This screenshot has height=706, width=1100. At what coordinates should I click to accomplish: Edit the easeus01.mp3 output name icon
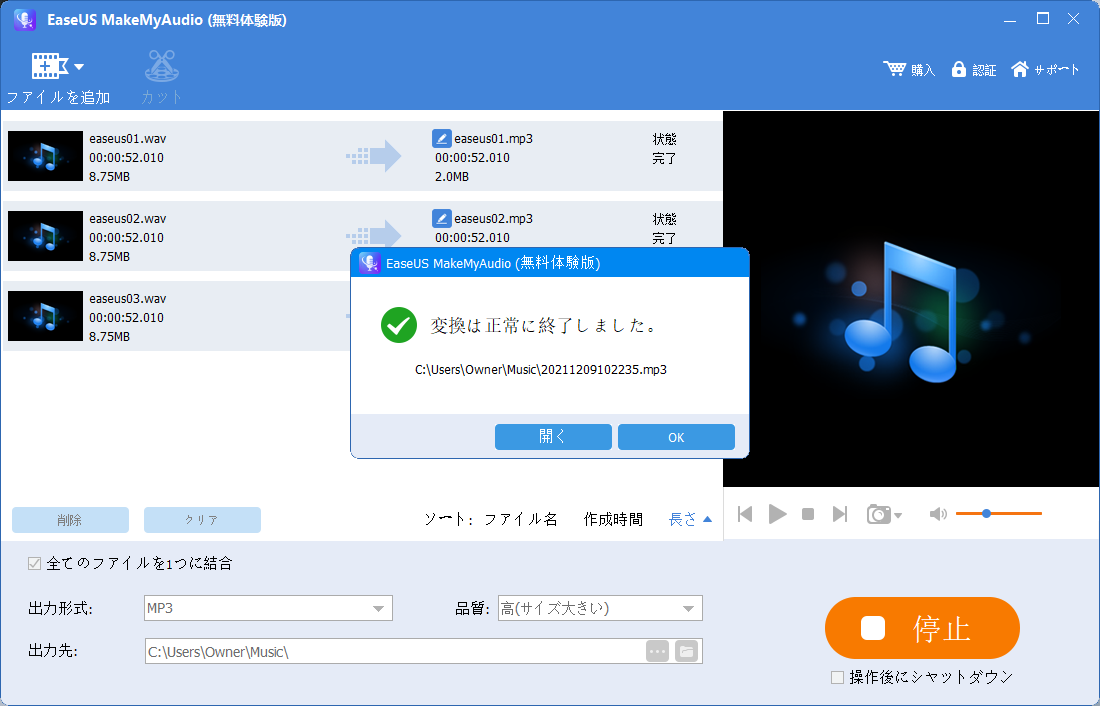[441, 138]
